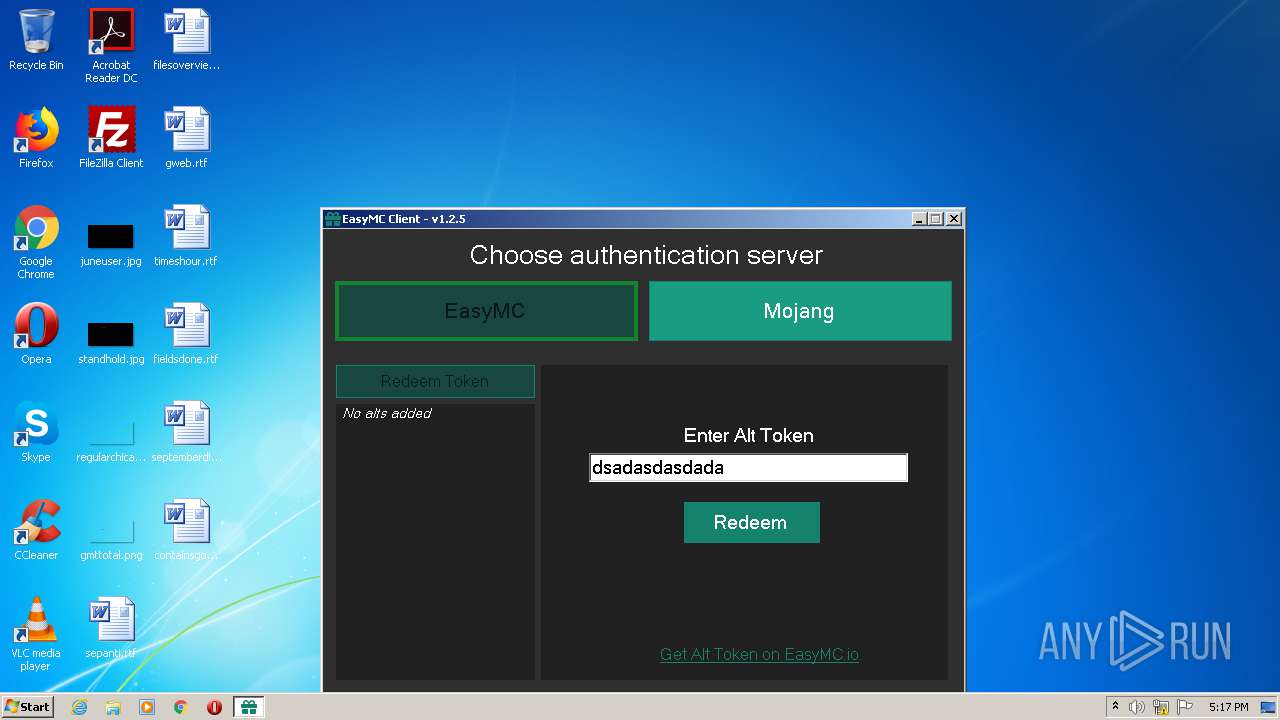Screen dimensions: 1280x720
Task: Close the EasyMC Client window
Action: pos(954,219)
